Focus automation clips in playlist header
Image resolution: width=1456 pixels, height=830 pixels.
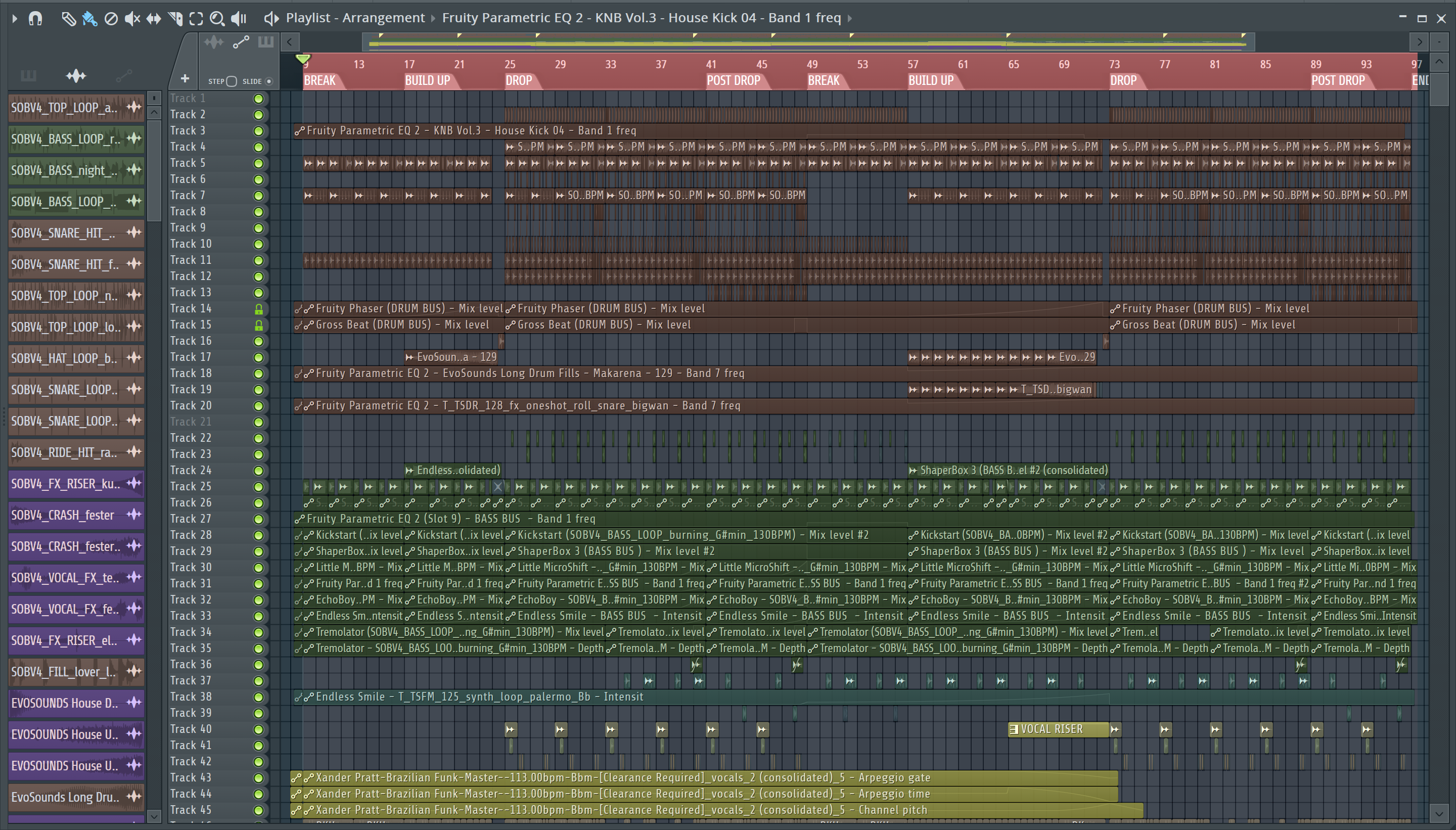tap(241, 41)
